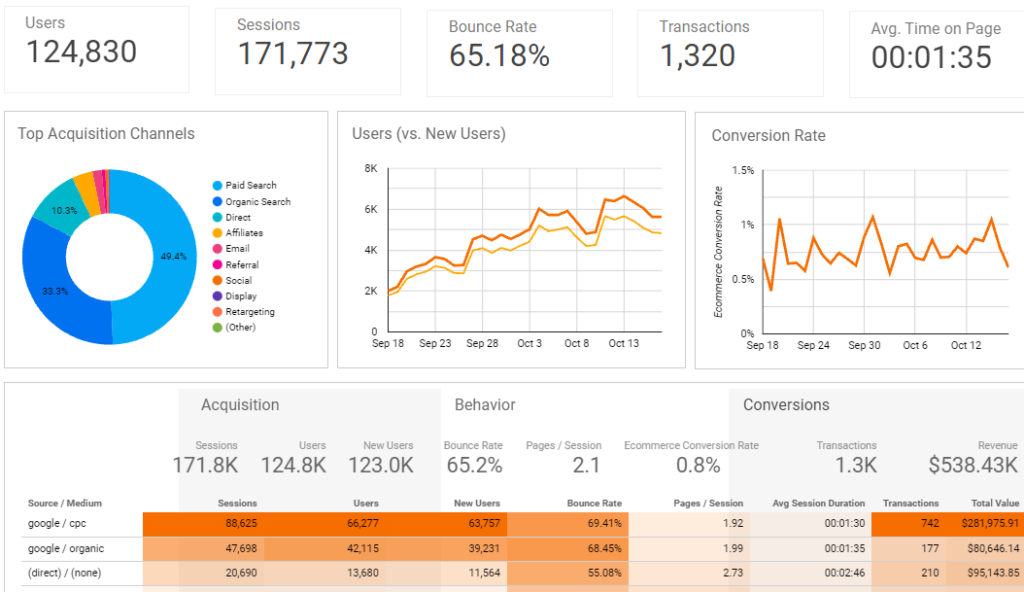
Task: Select the google / cpc row label
Action: tap(57, 523)
